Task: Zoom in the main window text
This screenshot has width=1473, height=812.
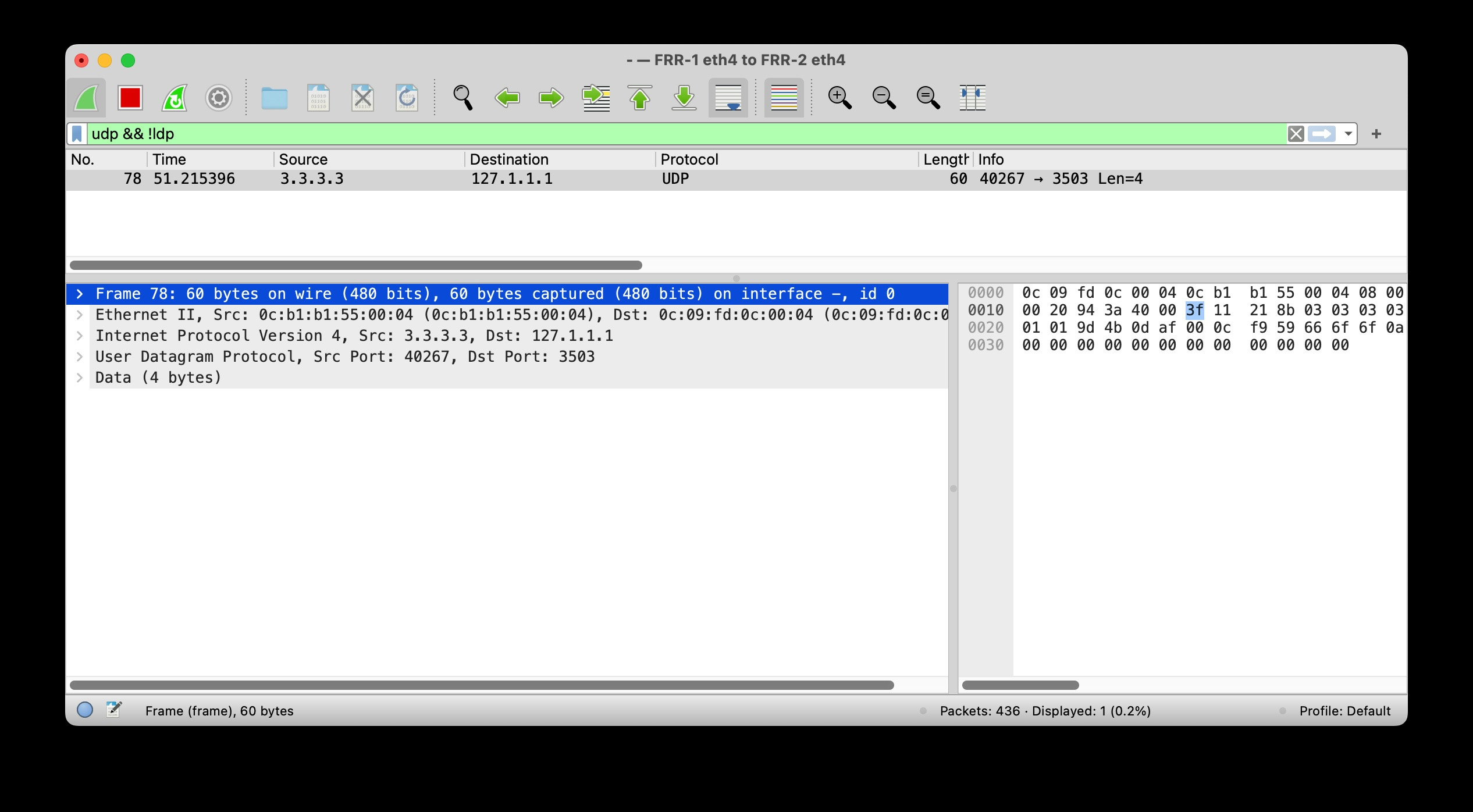Action: click(x=839, y=98)
